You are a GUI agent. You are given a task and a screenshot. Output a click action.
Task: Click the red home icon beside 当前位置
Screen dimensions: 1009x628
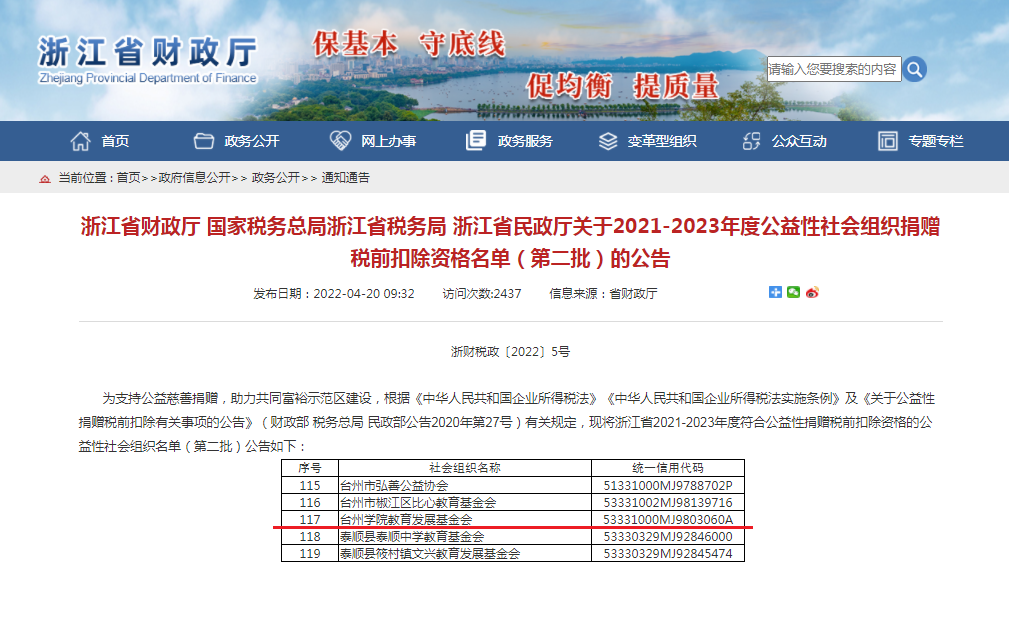tap(44, 178)
